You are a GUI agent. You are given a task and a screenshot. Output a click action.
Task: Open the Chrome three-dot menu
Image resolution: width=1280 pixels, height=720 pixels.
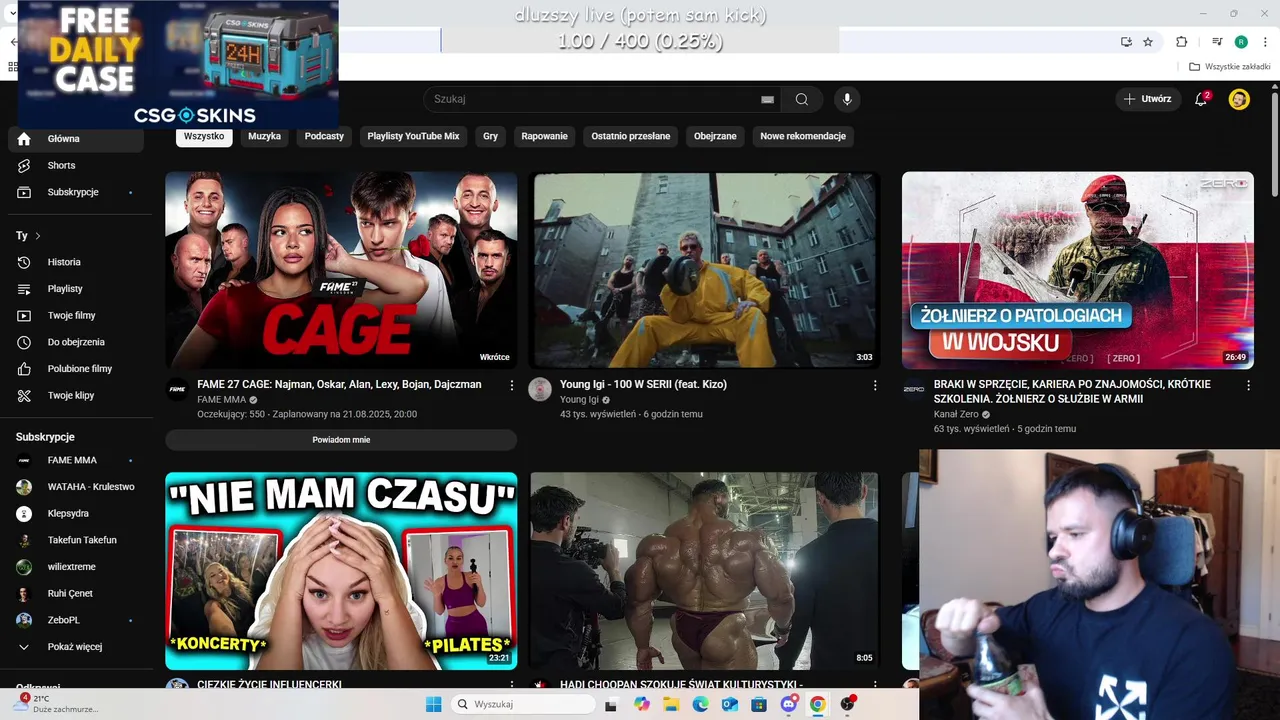[1266, 42]
